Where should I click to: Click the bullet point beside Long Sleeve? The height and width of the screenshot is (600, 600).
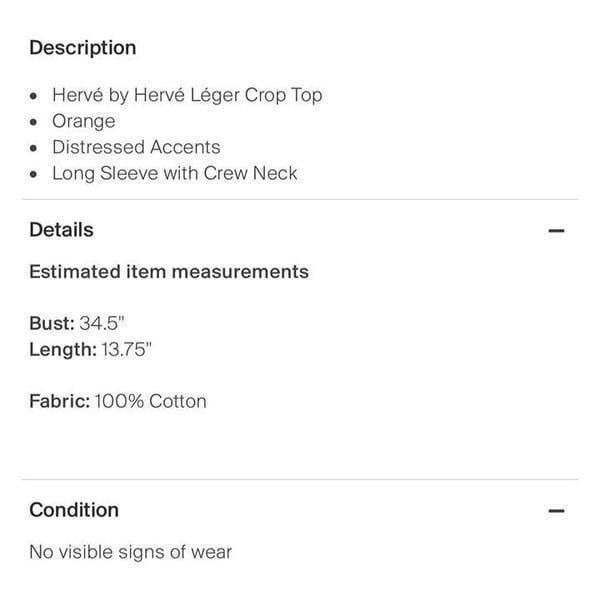click(x=34, y=174)
